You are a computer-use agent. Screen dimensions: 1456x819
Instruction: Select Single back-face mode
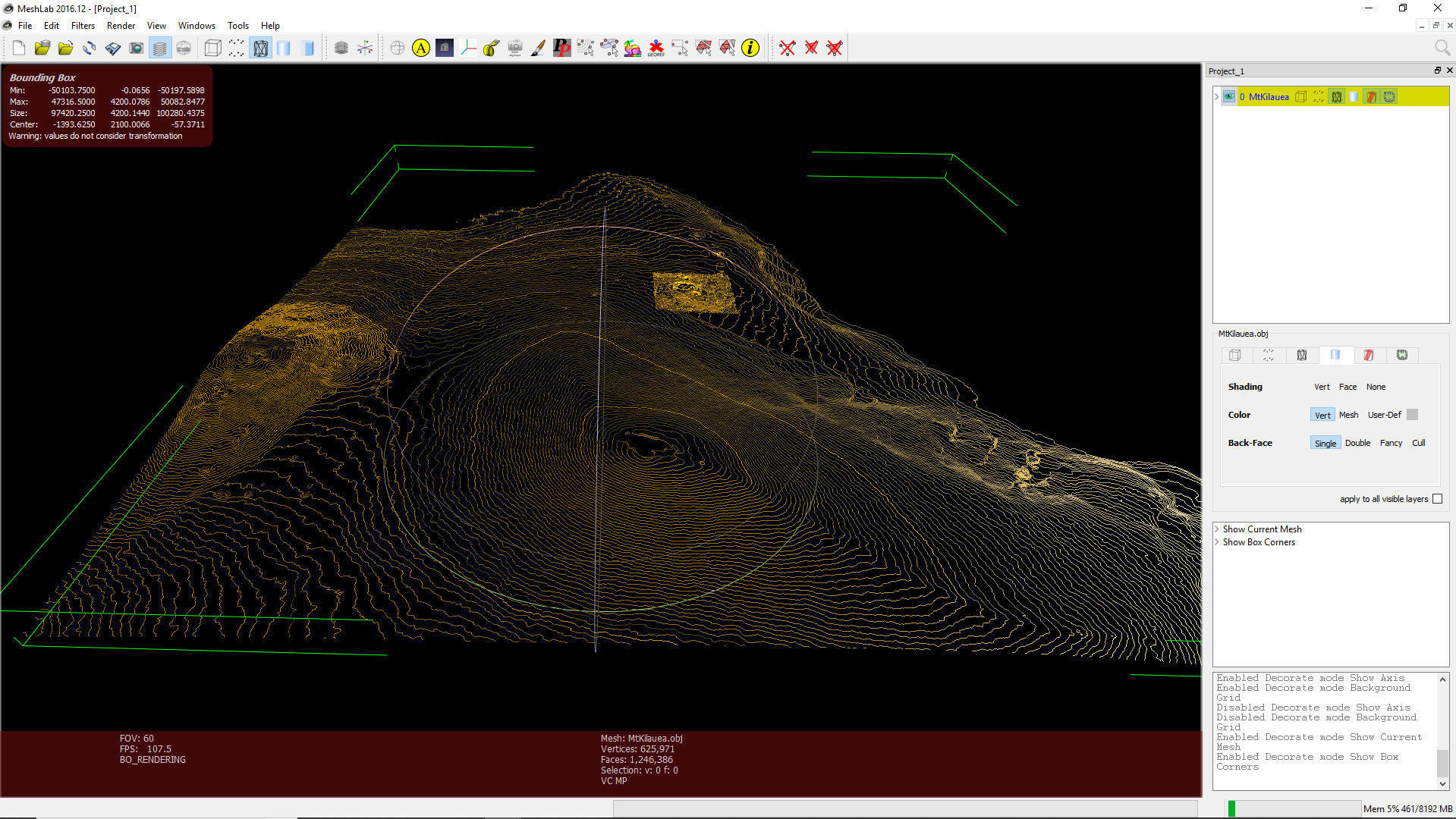(x=1325, y=443)
